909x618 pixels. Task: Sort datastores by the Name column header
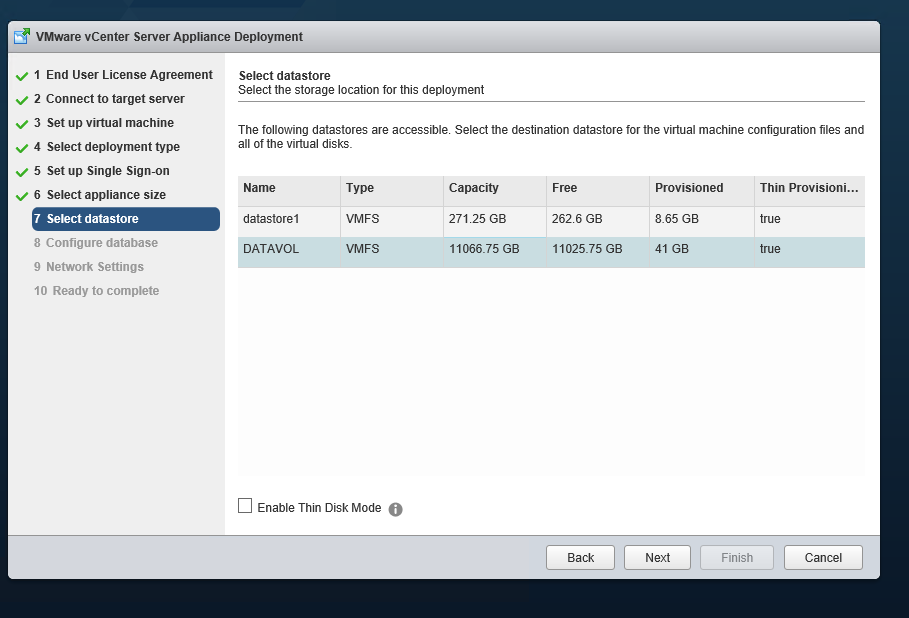point(288,189)
